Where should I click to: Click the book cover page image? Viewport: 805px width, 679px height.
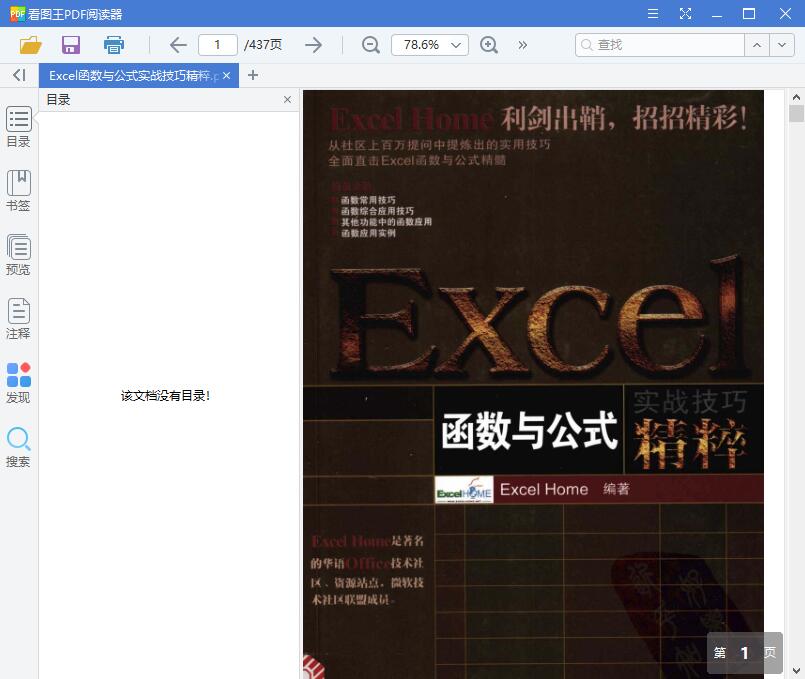(533, 384)
